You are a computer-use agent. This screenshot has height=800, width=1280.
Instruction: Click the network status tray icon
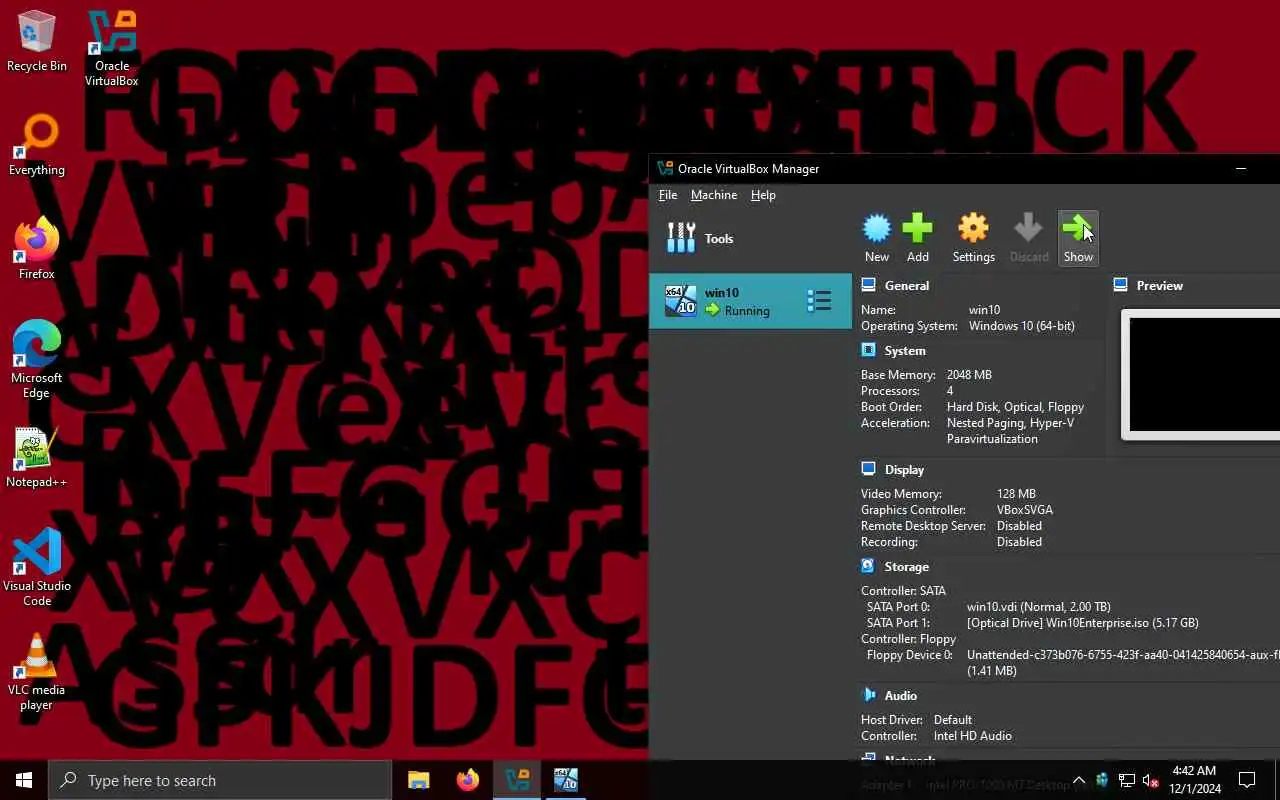click(1127, 780)
